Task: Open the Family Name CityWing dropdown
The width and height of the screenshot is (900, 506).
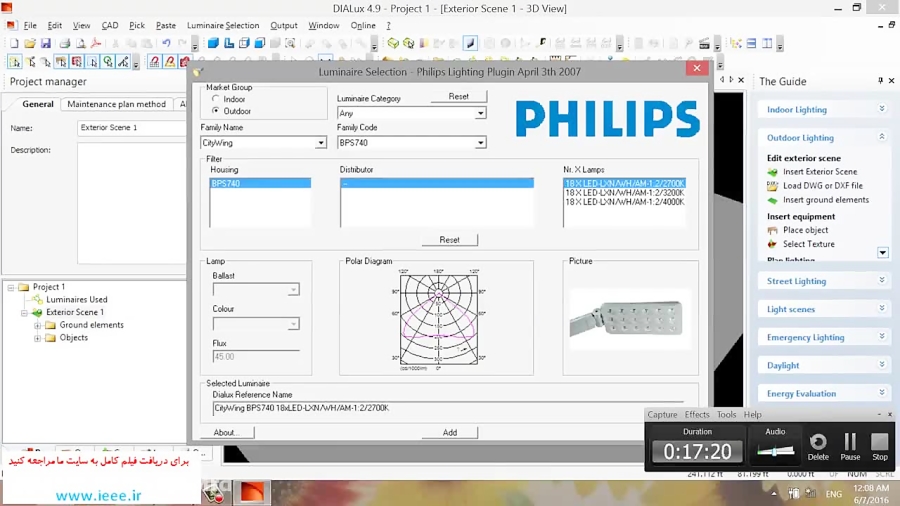Action: [321, 143]
